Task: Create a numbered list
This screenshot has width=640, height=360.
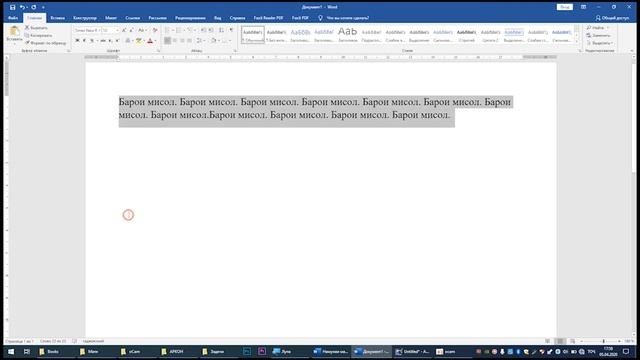Action: click(x=178, y=30)
